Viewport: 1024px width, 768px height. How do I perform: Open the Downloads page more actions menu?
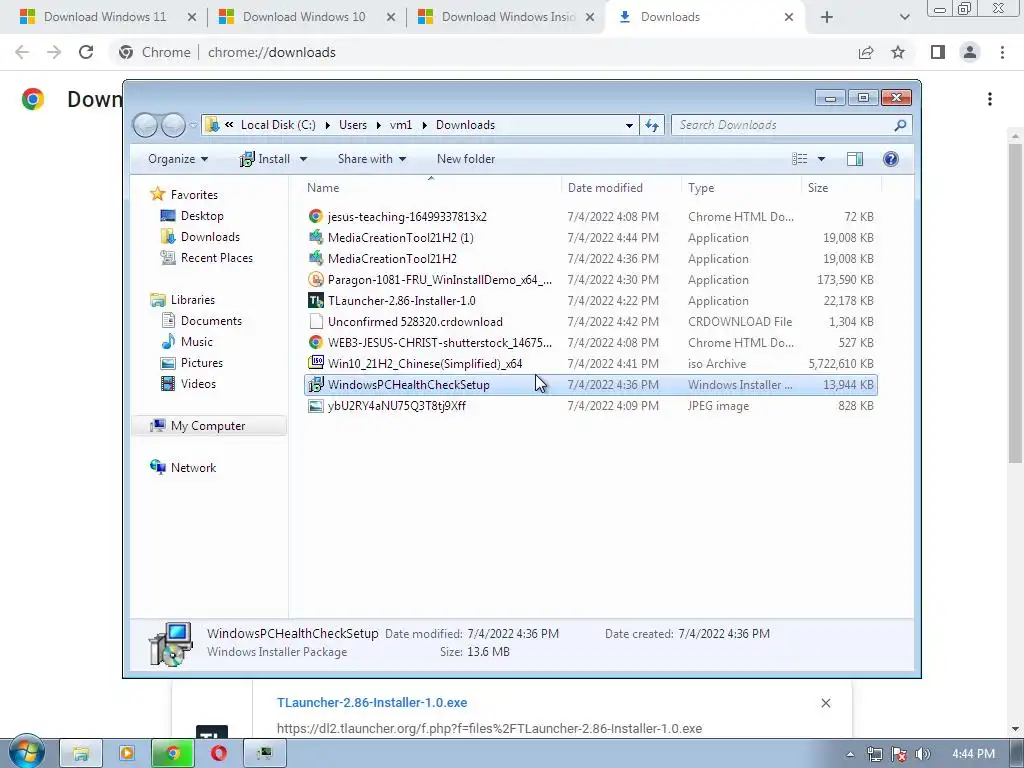(990, 99)
